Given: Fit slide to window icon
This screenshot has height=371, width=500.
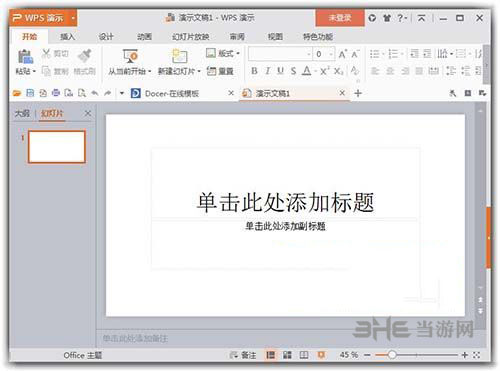Looking at the screenshot, I should [477, 355].
